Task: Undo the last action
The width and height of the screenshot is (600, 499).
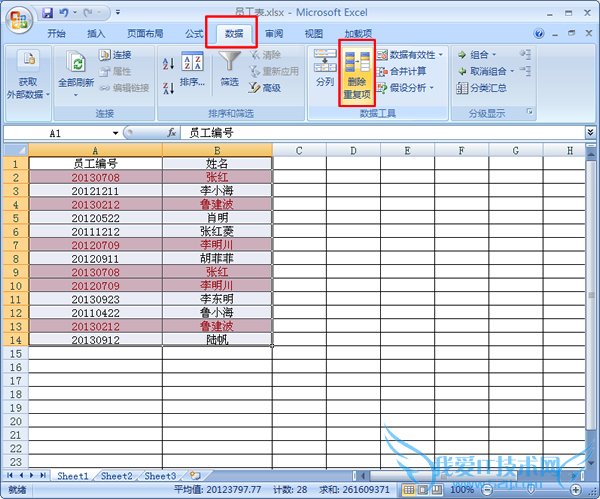Action: click(64, 13)
